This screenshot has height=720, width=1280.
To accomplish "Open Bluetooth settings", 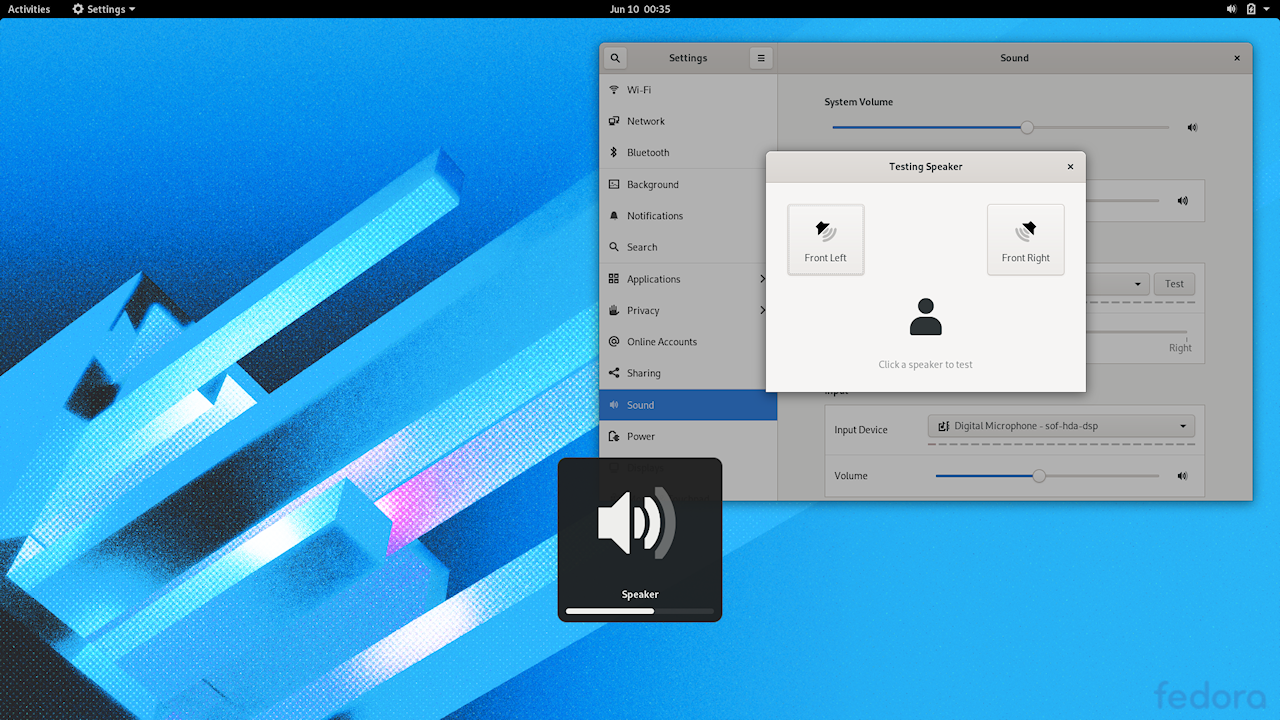I will [688, 153].
